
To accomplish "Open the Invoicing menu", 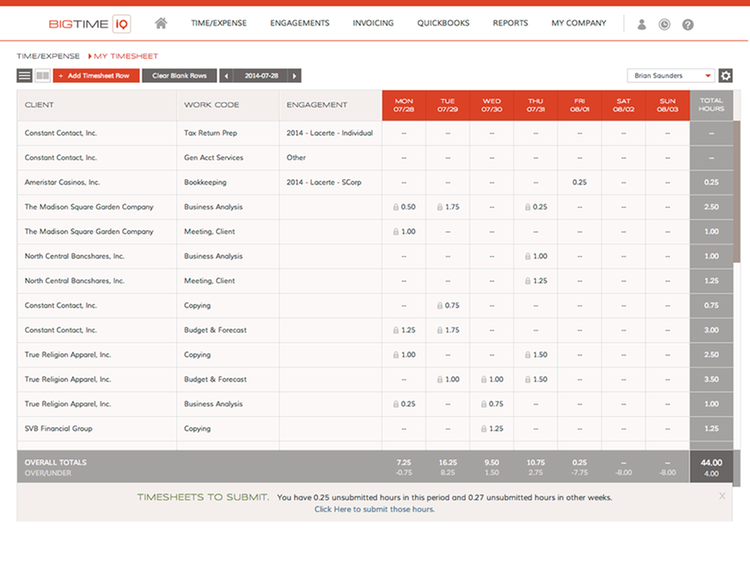I will pos(373,23).
